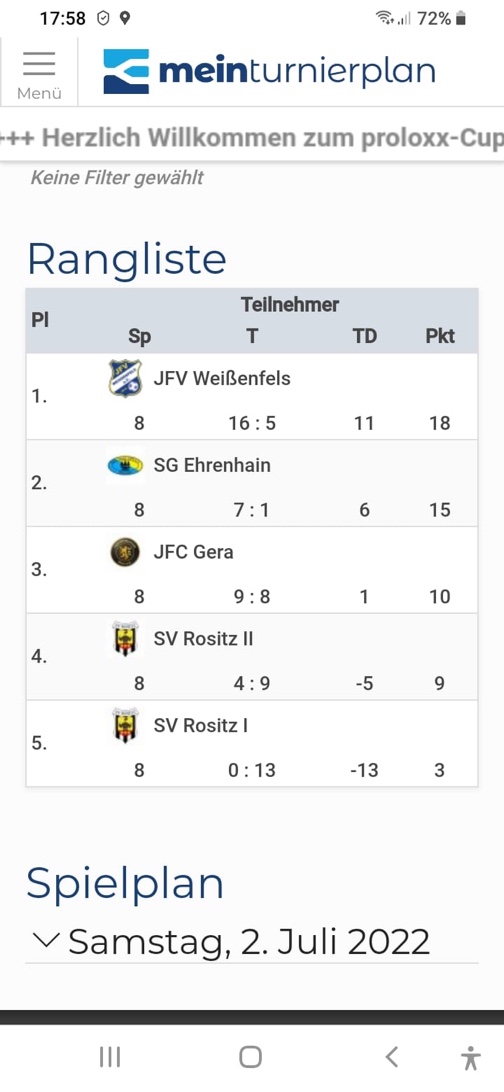Image resolution: width=504 pixels, height=1092 pixels.
Task: Tap the SG Ehrenhain club logo
Action: (x=125, y=465)
